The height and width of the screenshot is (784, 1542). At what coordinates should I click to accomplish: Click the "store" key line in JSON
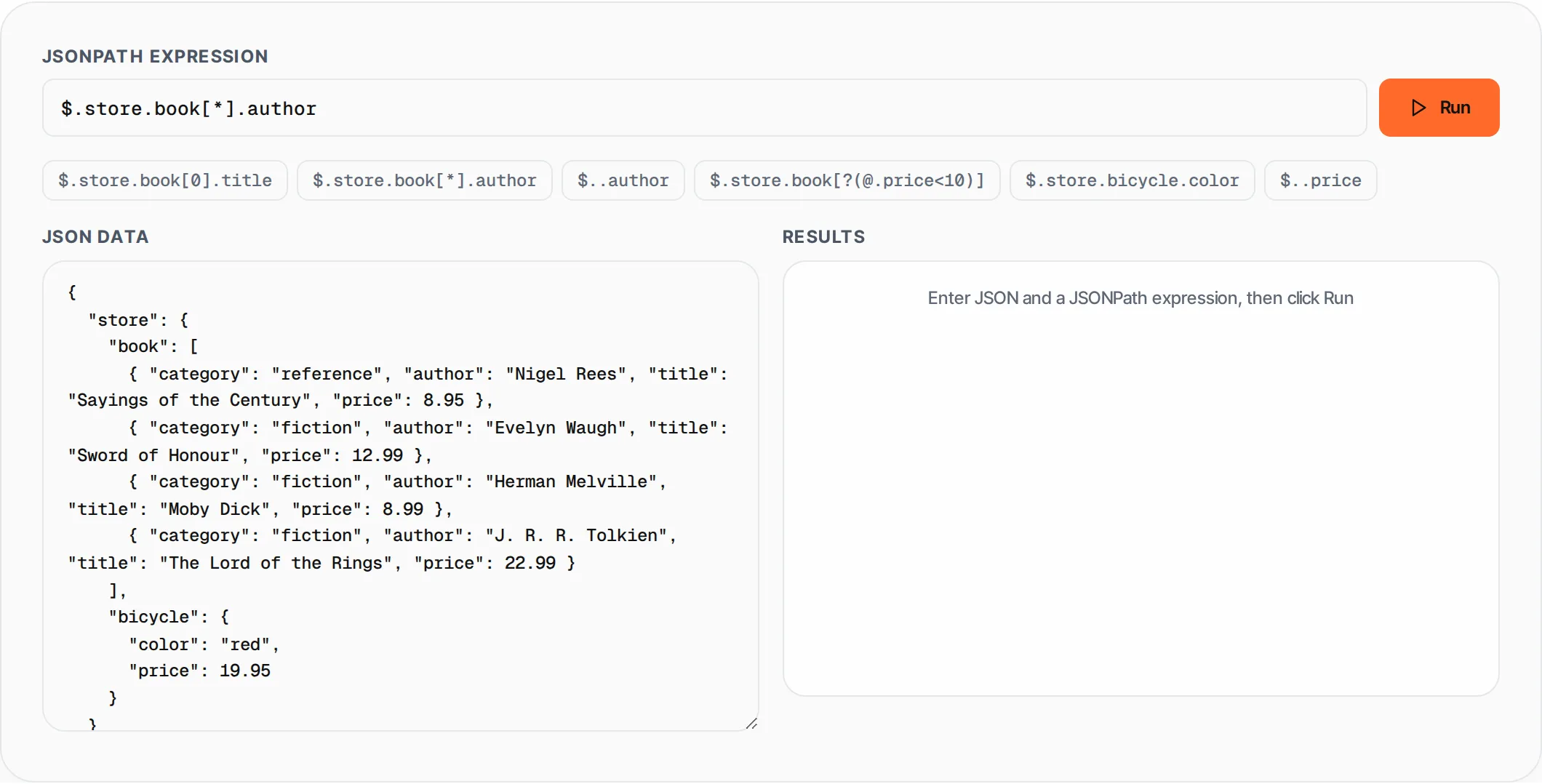coord(138,320)
